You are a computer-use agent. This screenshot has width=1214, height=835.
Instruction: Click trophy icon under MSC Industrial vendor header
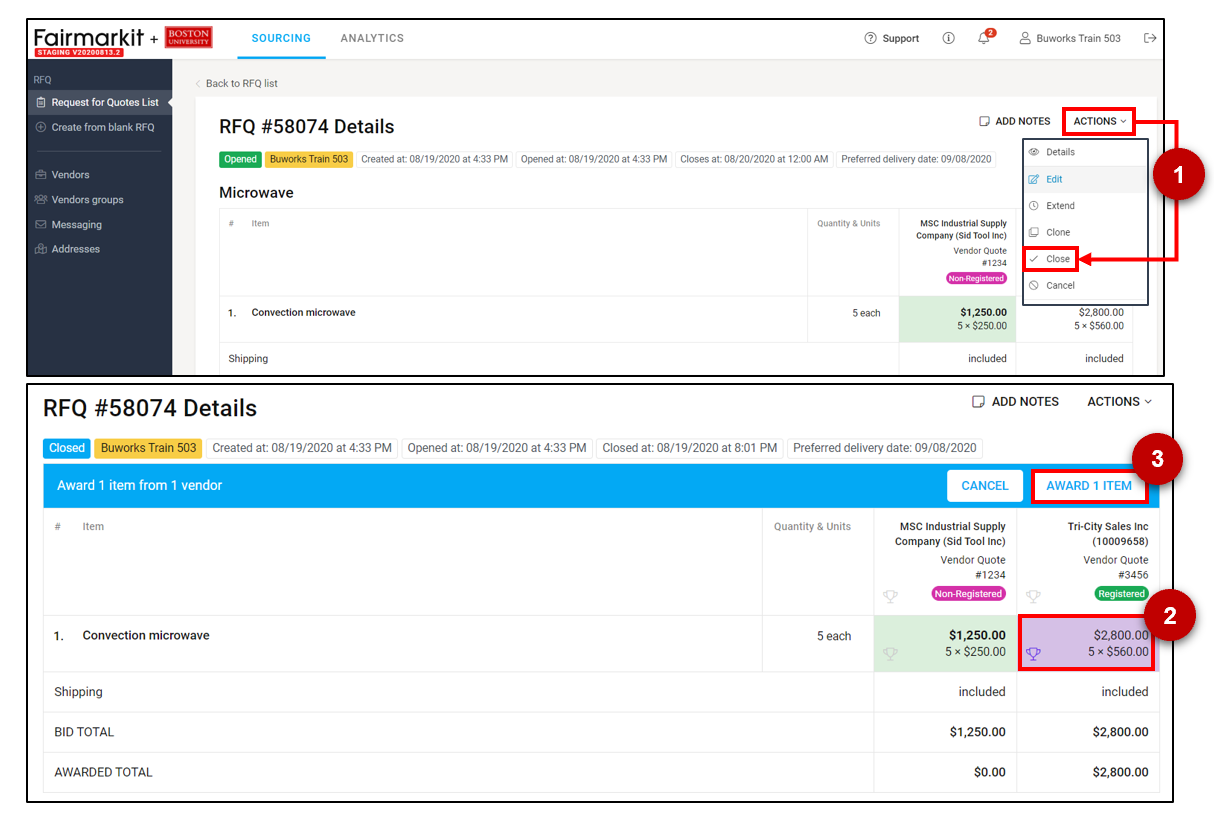pyautogui.click(x=890, y=596)
